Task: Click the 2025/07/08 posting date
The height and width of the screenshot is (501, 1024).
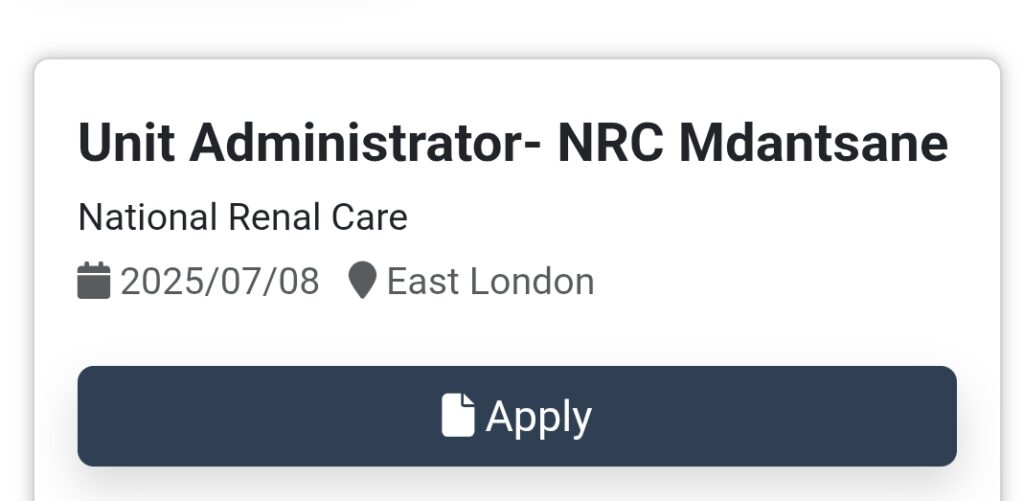Action: click(x=220, y=282)
